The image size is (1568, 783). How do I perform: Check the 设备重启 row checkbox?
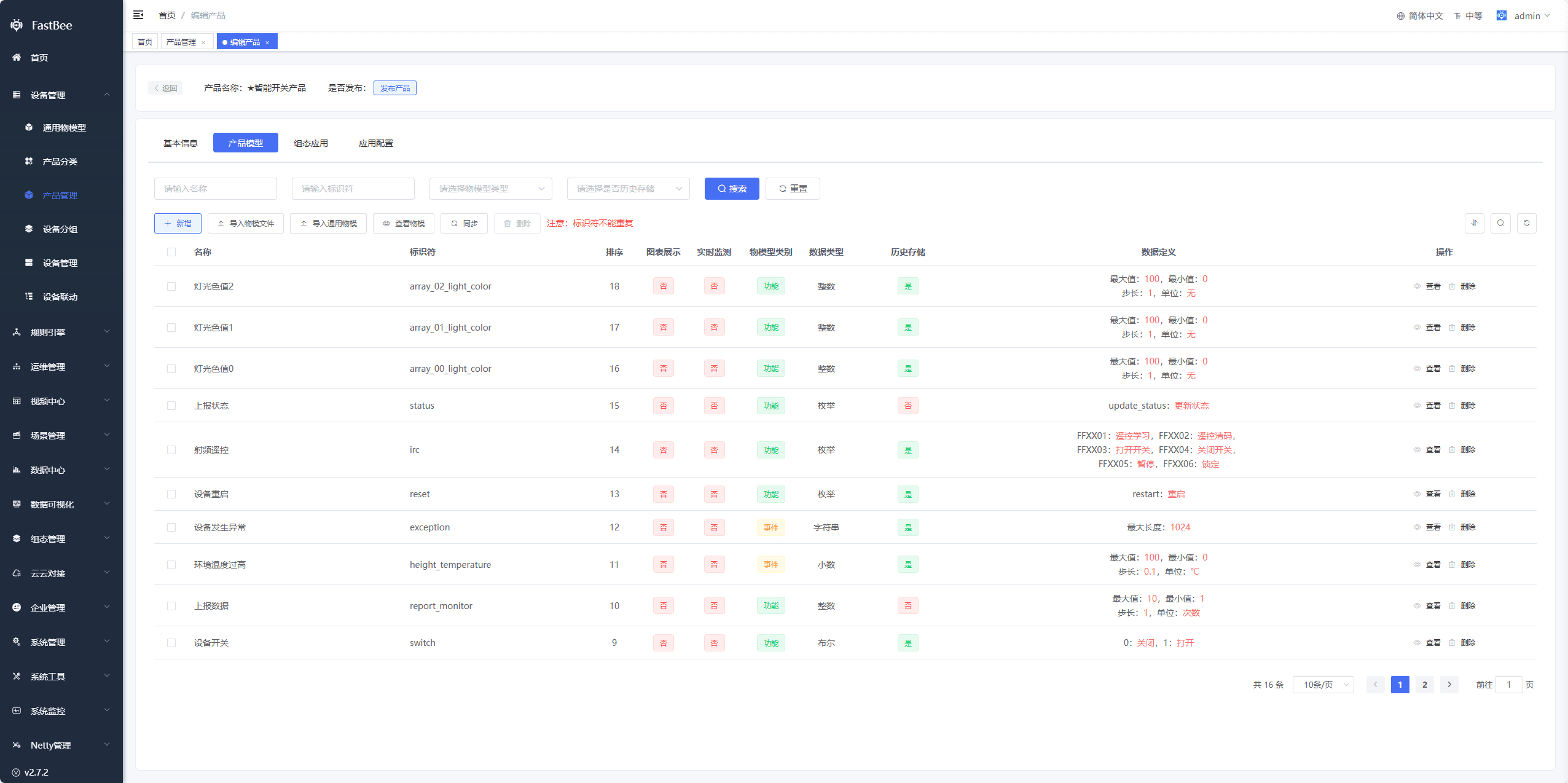(171, 494)
